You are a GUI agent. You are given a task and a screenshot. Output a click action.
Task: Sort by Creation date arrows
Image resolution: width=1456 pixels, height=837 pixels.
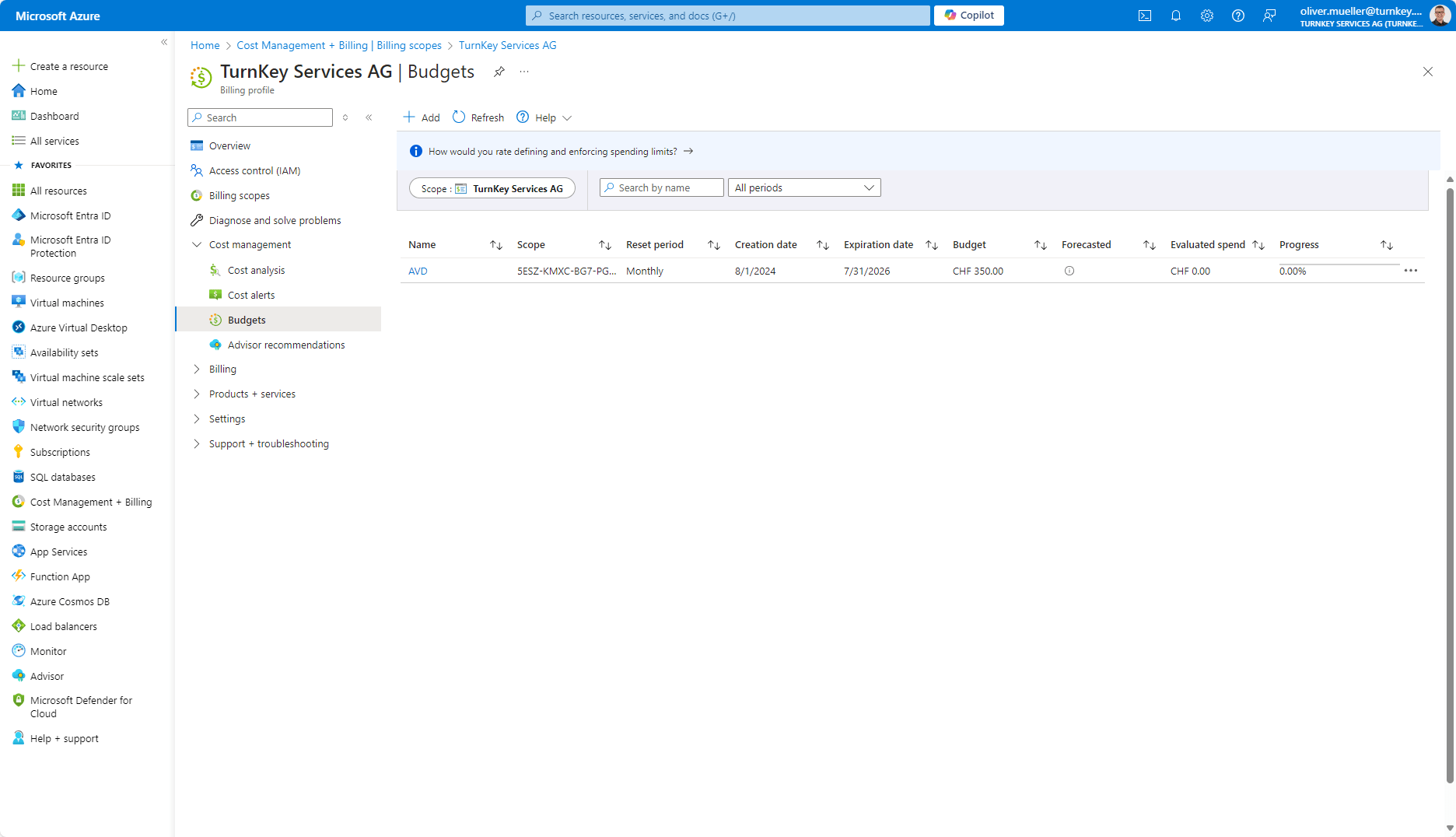tap(822, 245)
